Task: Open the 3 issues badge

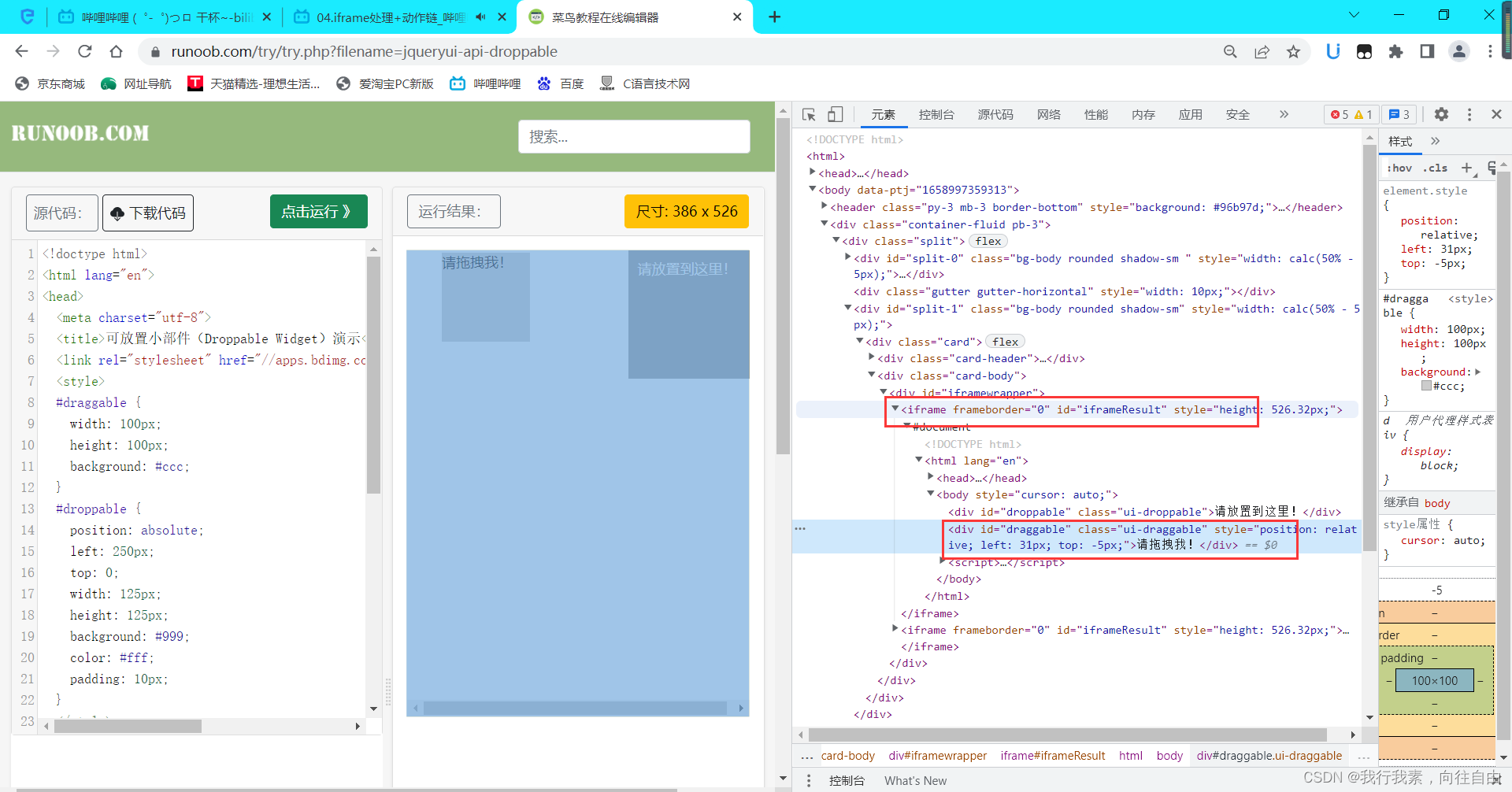Action: point(1399,114)
